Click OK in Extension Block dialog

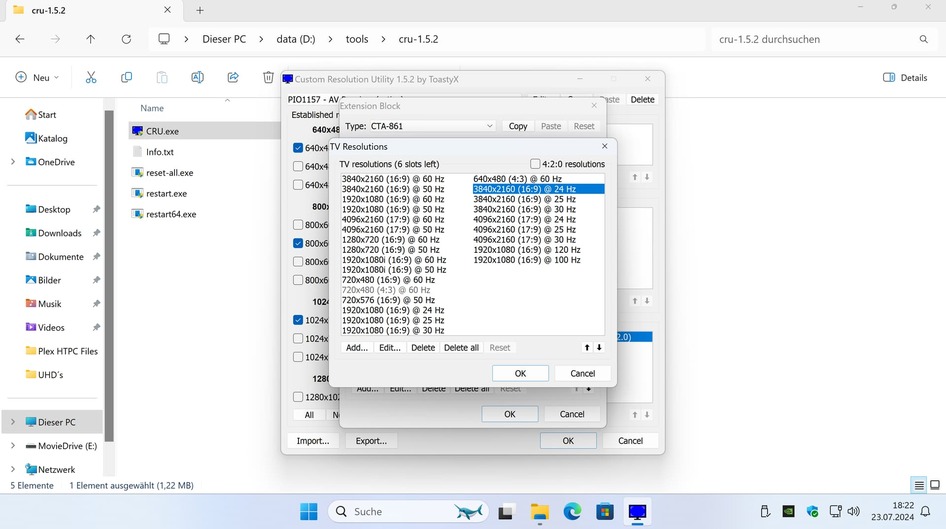[x=510, y=414]
